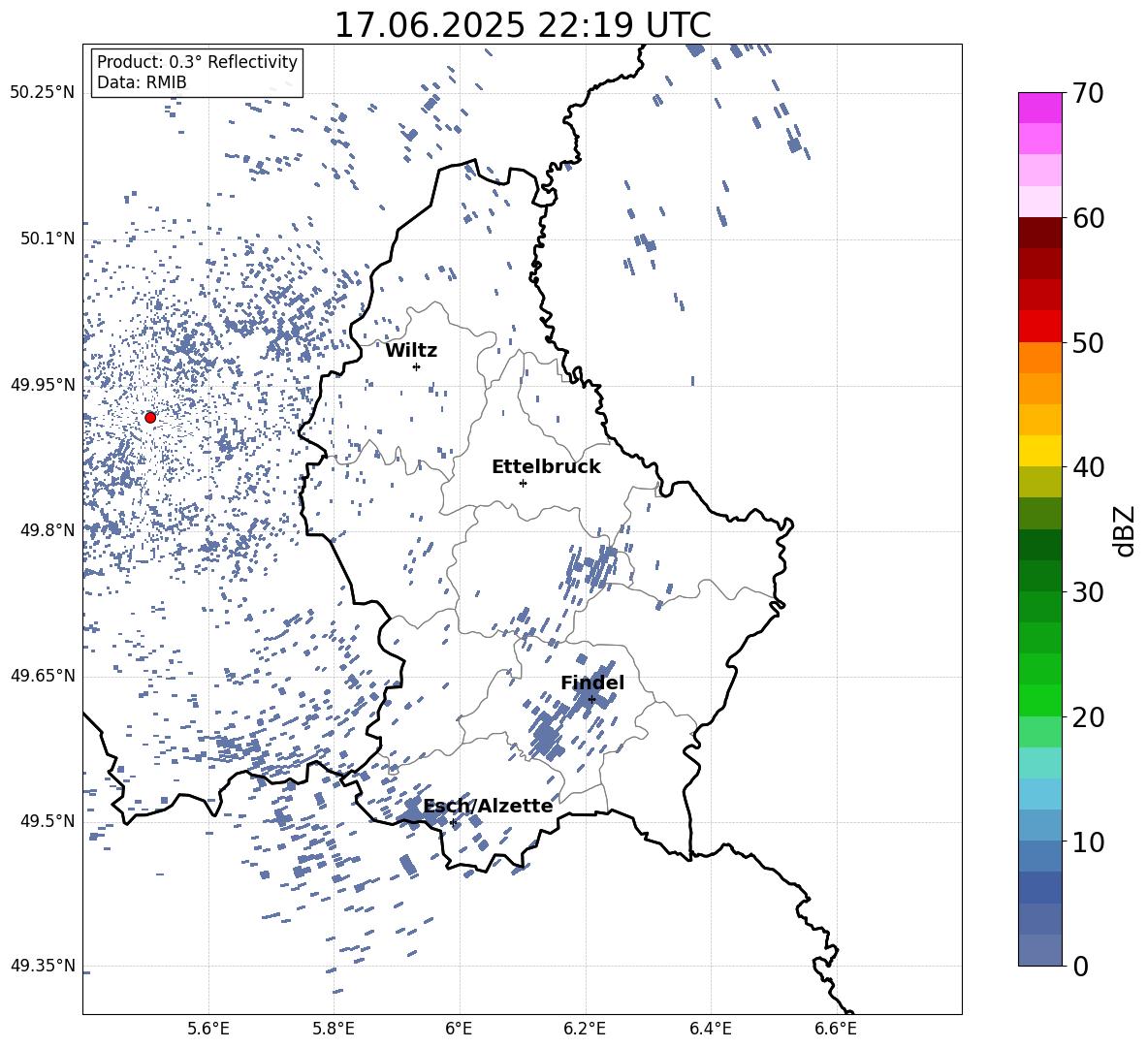The image size is (1148, 1048).
Task: Click the 6.6°E longitude label
Action: [836, 1029]
